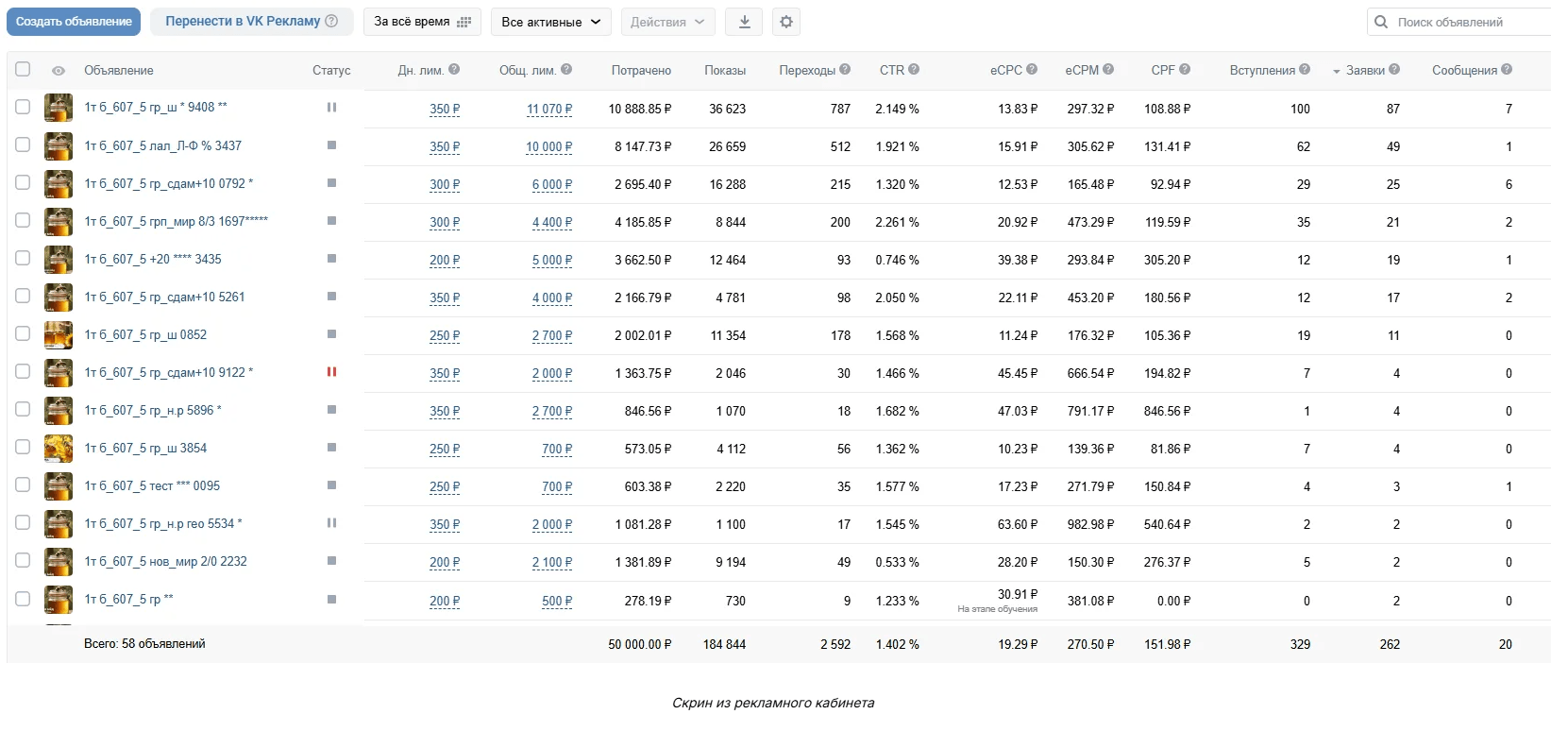Sort by Потрачено column header
The image size is (1568, 731).
641,70
